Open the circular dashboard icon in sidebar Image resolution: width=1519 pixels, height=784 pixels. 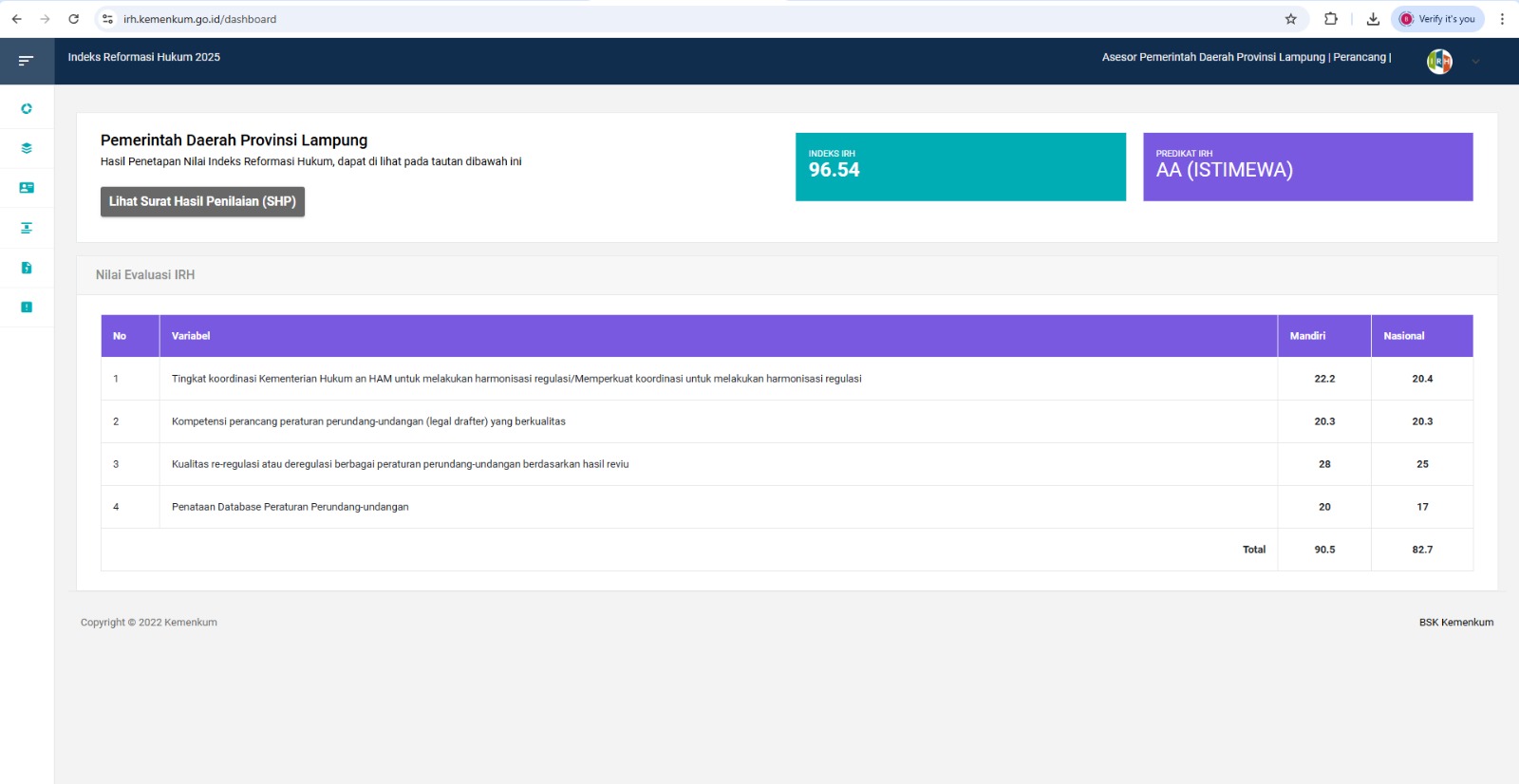pos(27,108)
